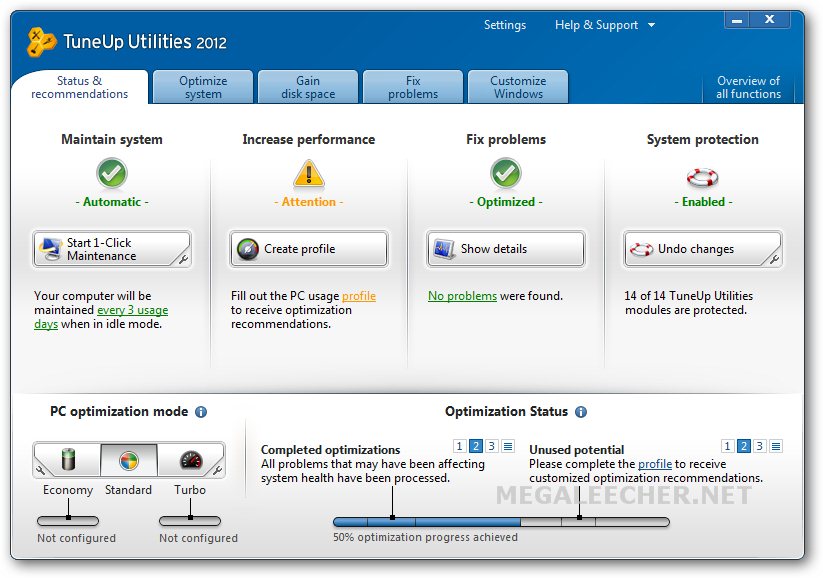Minimize the TuneUp Utilities window
This screenshot has height=578, width=823.
click(737, 20)
